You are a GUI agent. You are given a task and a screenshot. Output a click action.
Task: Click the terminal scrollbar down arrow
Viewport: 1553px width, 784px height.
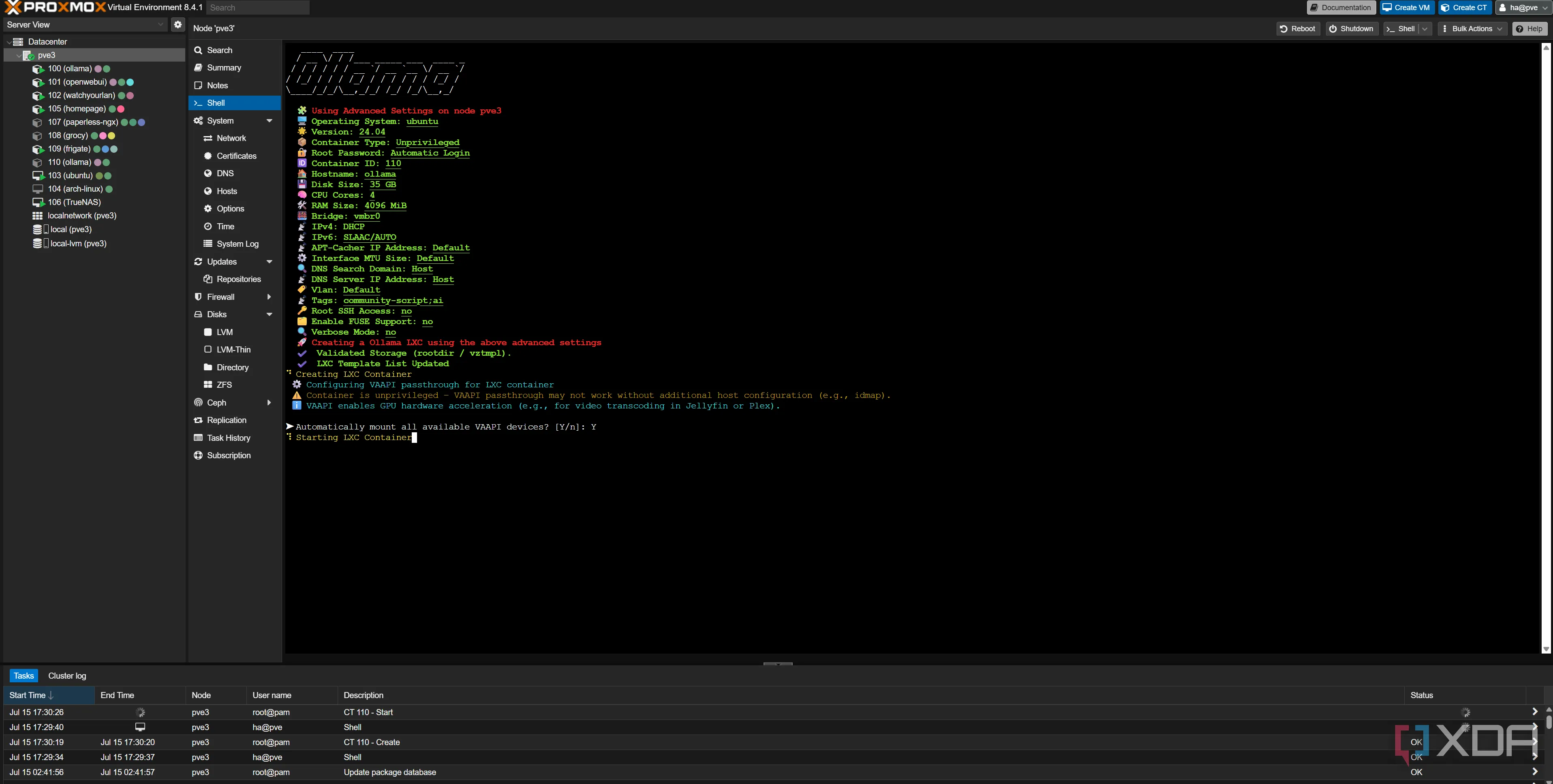(x=1546, y=649)
